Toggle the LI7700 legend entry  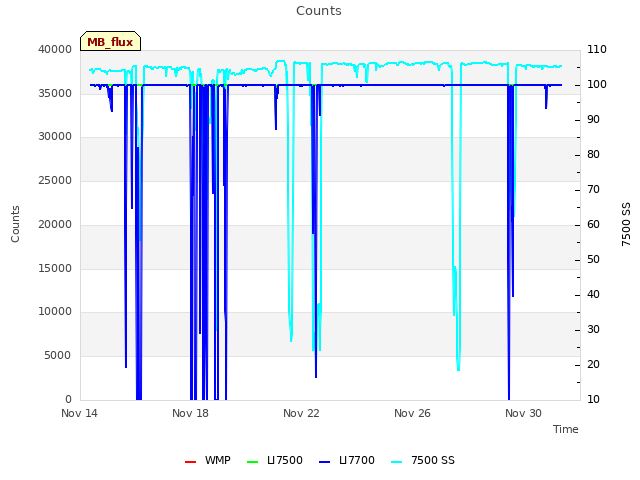347,460
